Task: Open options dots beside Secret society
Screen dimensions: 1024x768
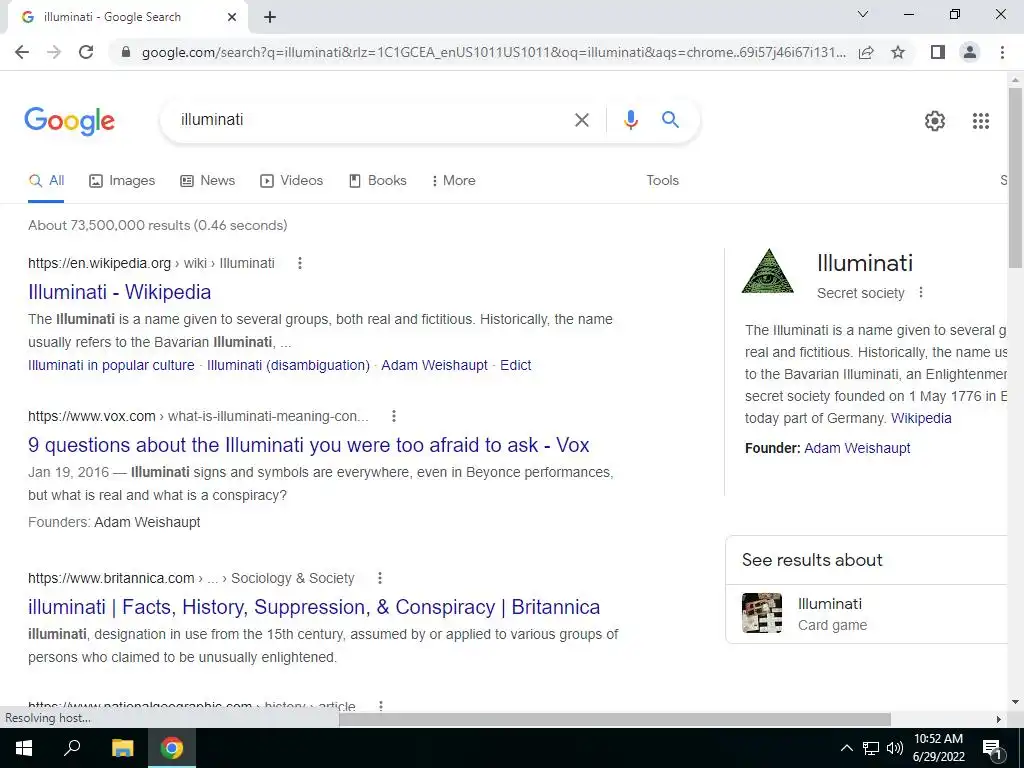Action: click(921, 293)
